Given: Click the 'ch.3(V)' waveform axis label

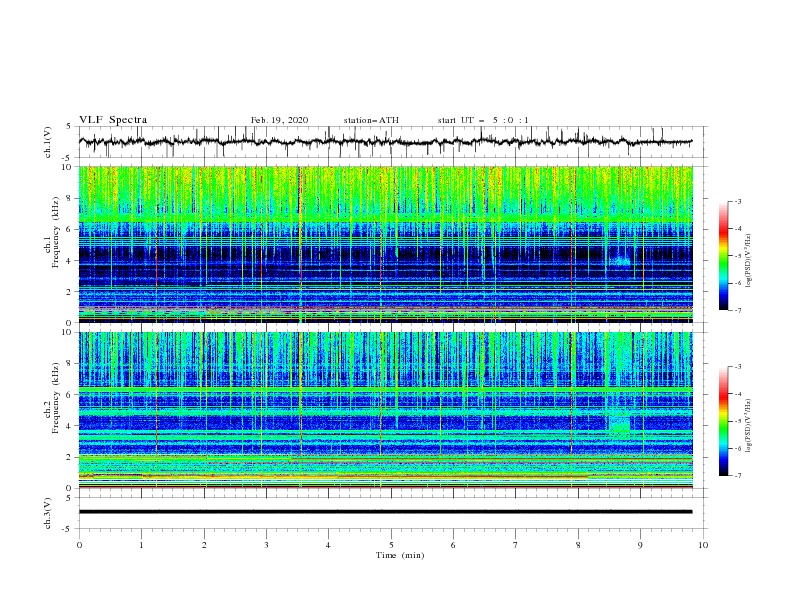Looking at the screenshot, I should pos(48,513).
